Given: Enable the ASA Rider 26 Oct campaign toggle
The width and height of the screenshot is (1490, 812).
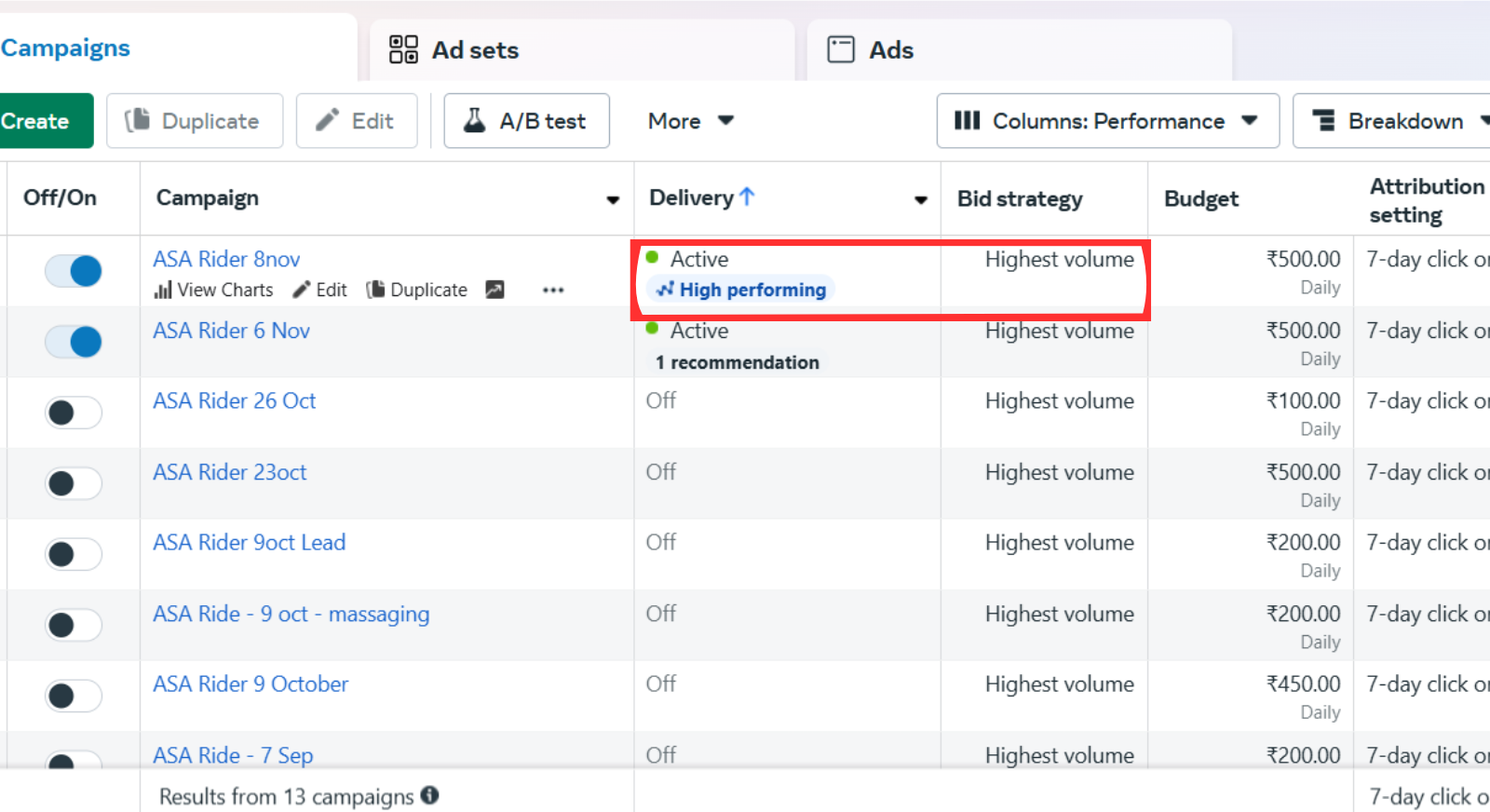Looking at the screenshot, I should (74, 413).
